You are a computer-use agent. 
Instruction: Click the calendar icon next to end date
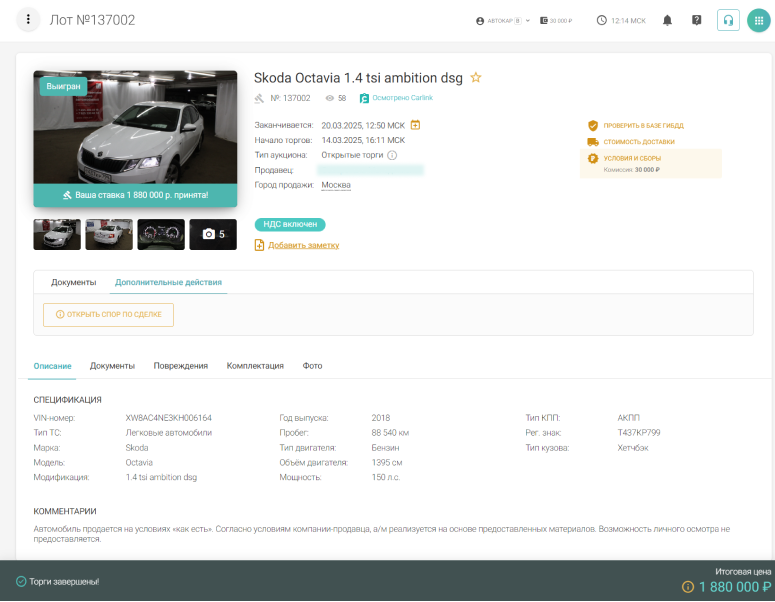[415, 125]
